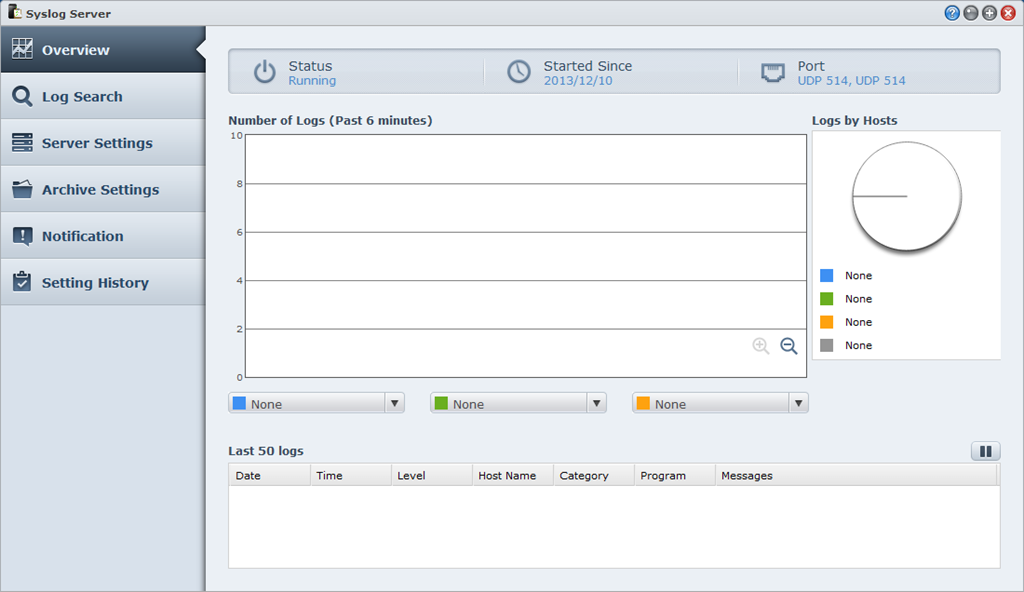Pause the Last 50 logs feed

pos(985,452)
